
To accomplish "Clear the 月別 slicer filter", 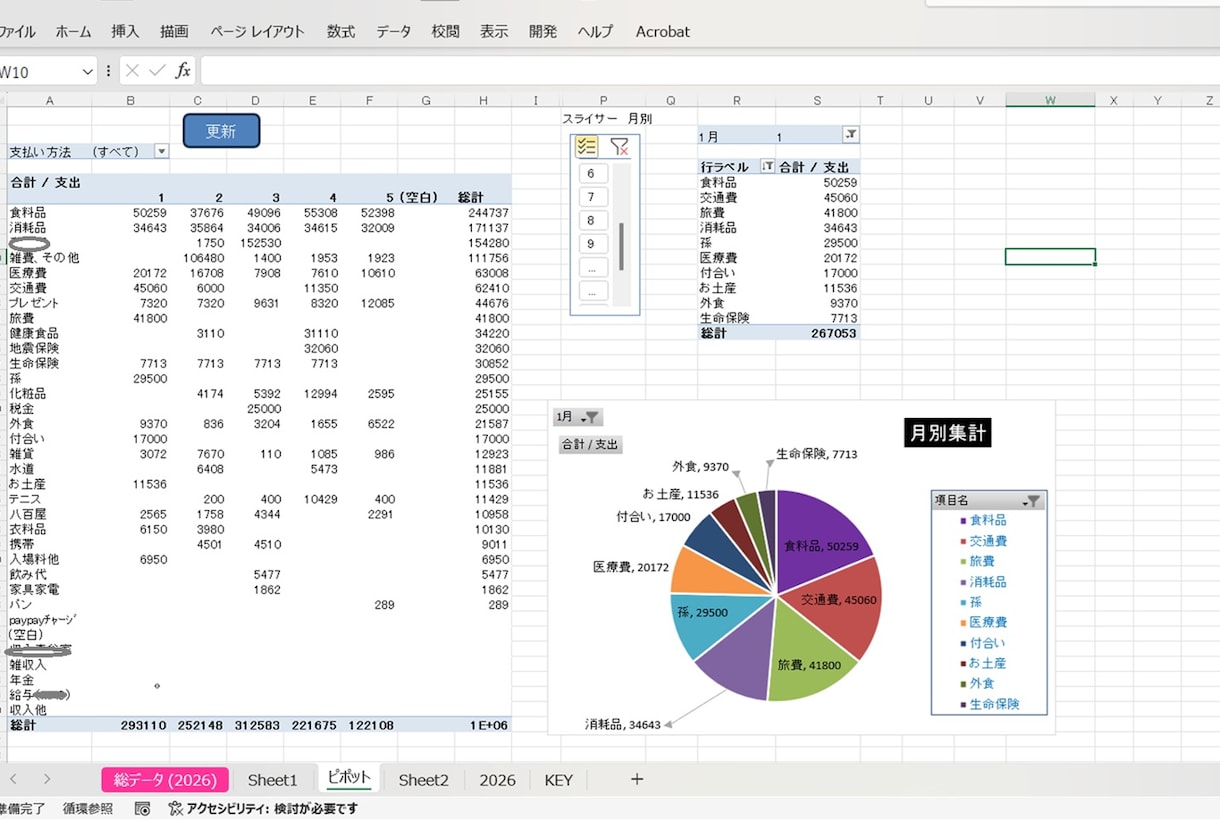I will click(619, 147).
